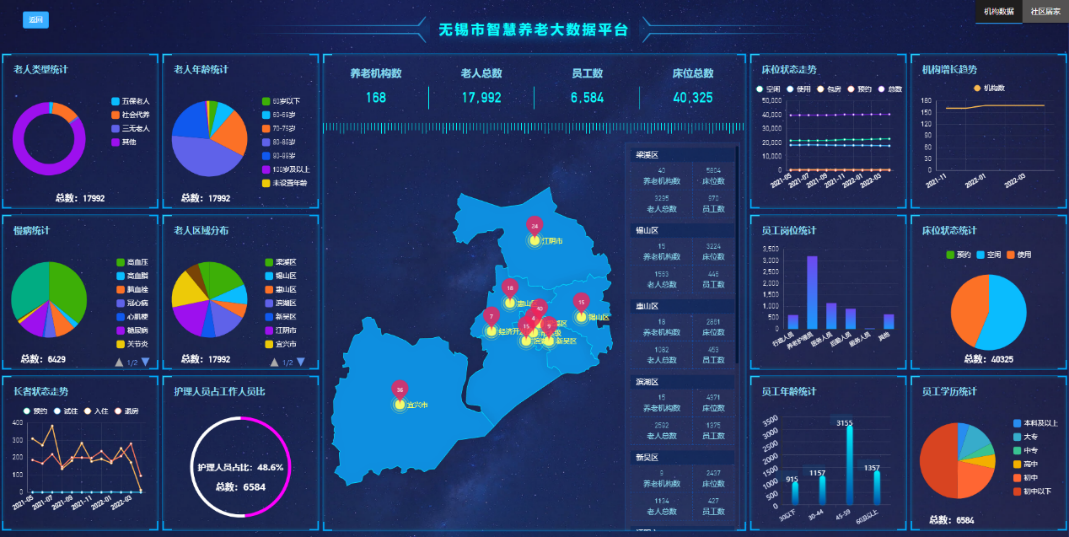Screen dimensions: 1069x537
Task: Click the map pin over 宜兴市
Action: [400, 390]
